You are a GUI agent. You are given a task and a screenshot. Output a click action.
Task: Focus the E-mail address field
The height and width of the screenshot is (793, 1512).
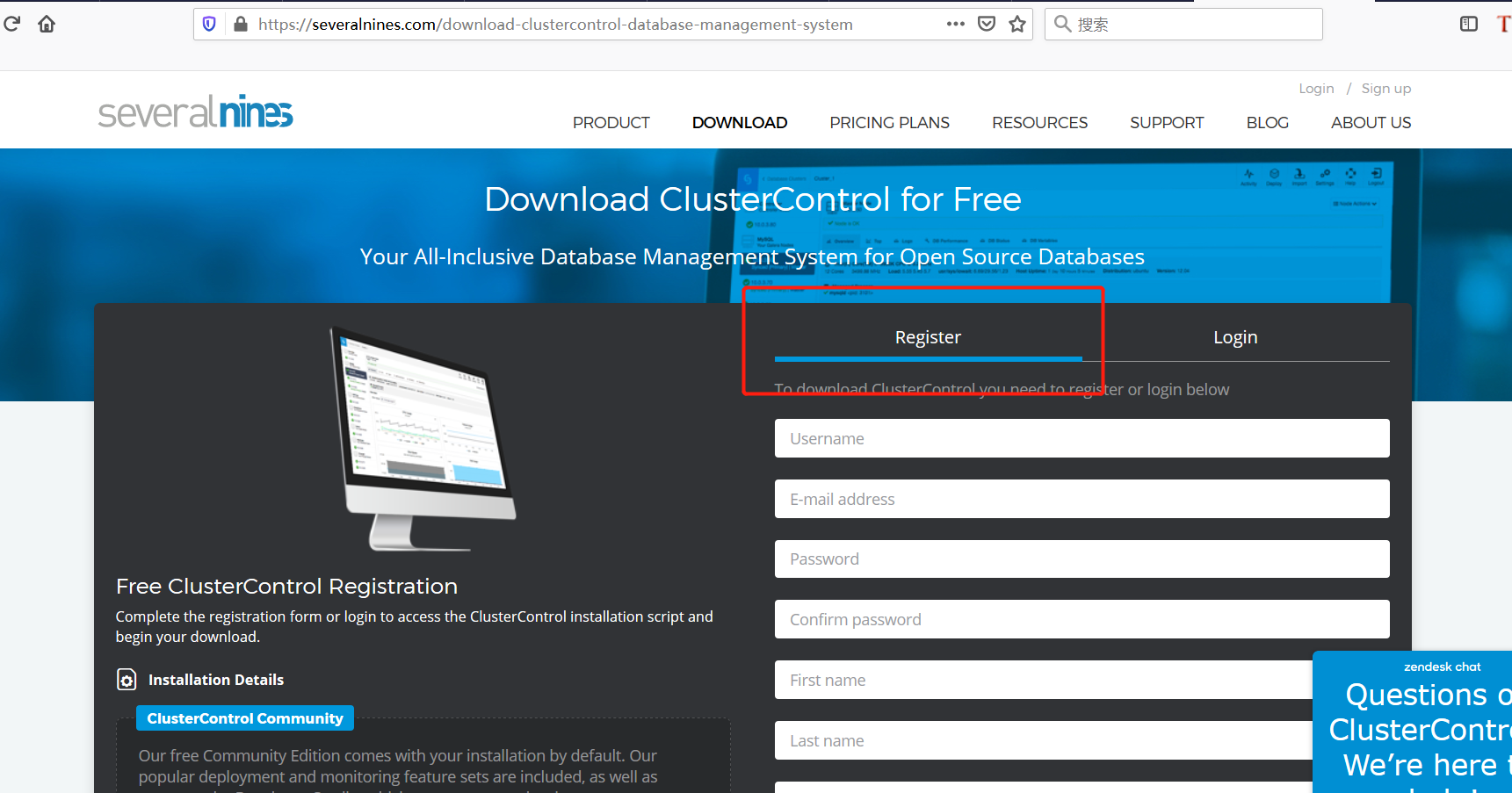click(1082, 499)
